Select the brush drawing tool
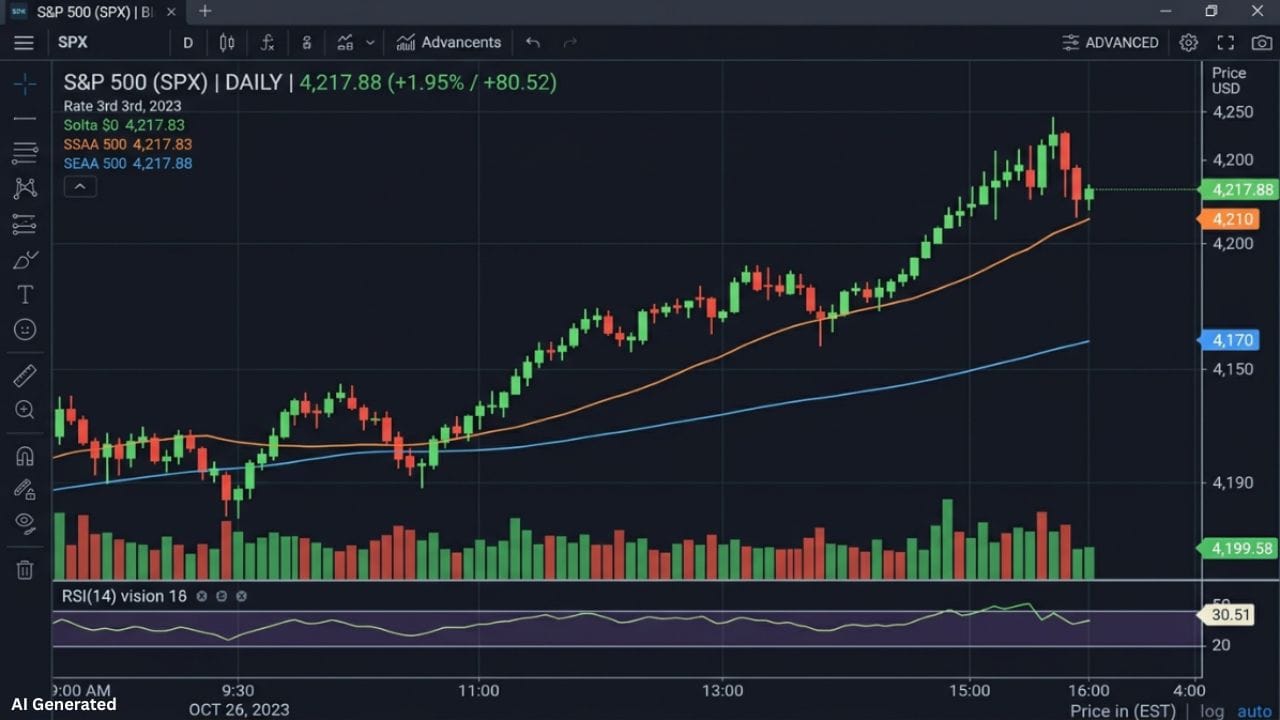The image size is (1280, 720). click(25, 260)
